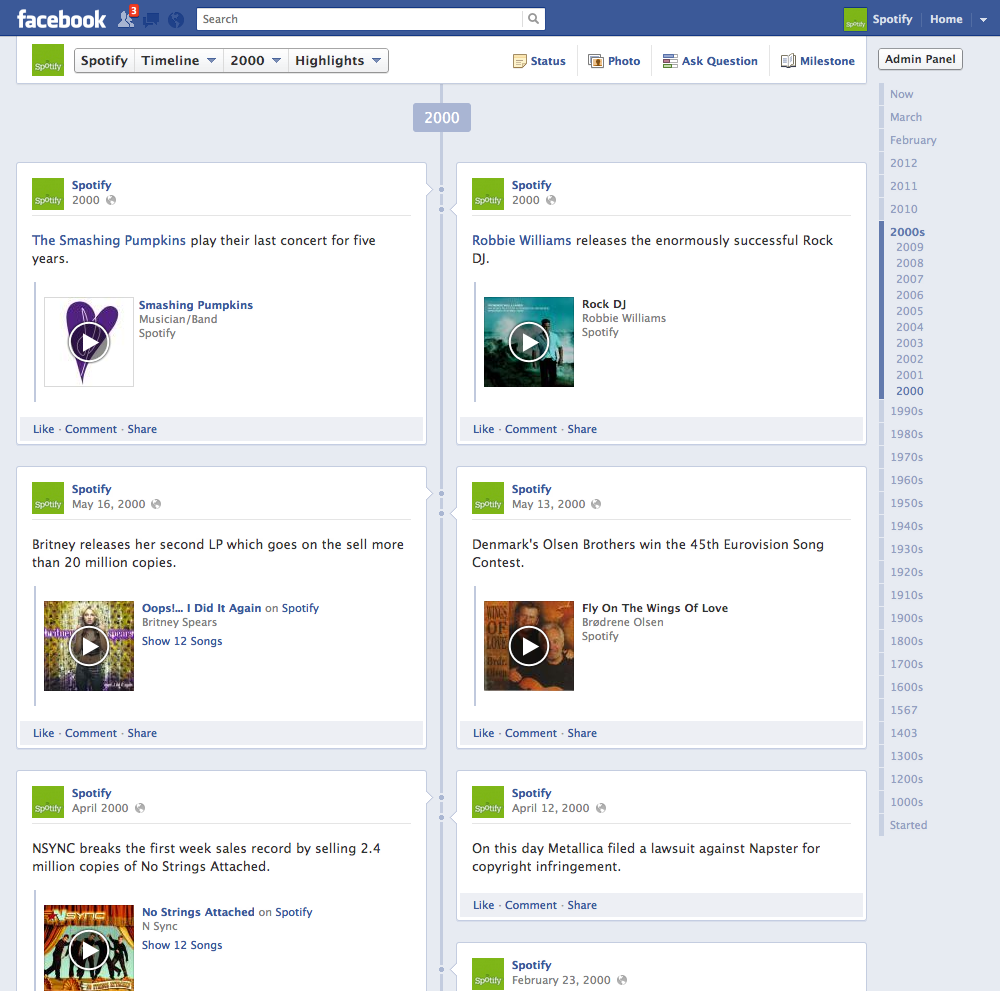This screenshot has width=1000, height=991.
Task: Open the Highlights filter dropdown
Action: pyautogui.click(x=338, y=61)
